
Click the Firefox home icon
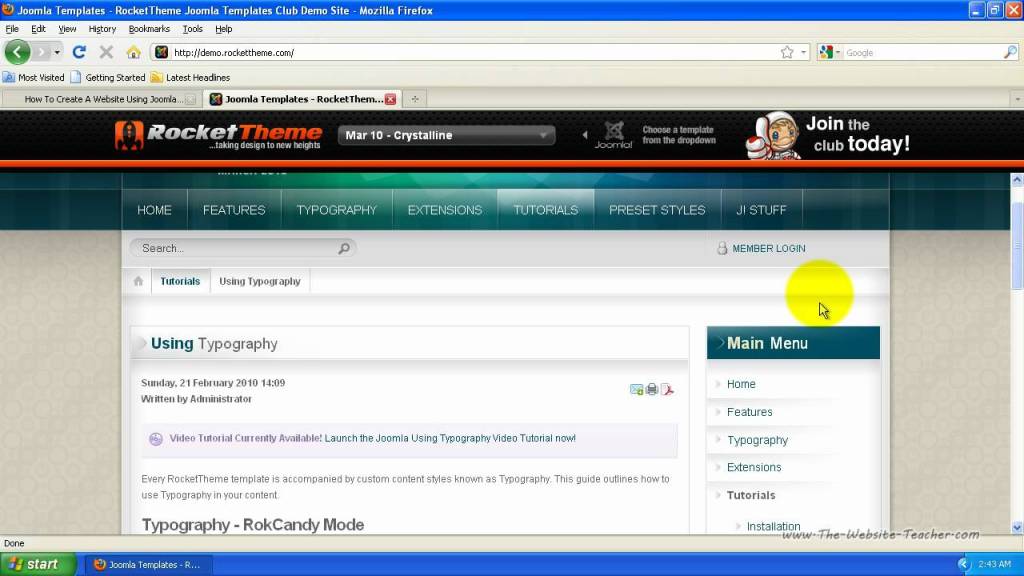[x=133, y=52]
